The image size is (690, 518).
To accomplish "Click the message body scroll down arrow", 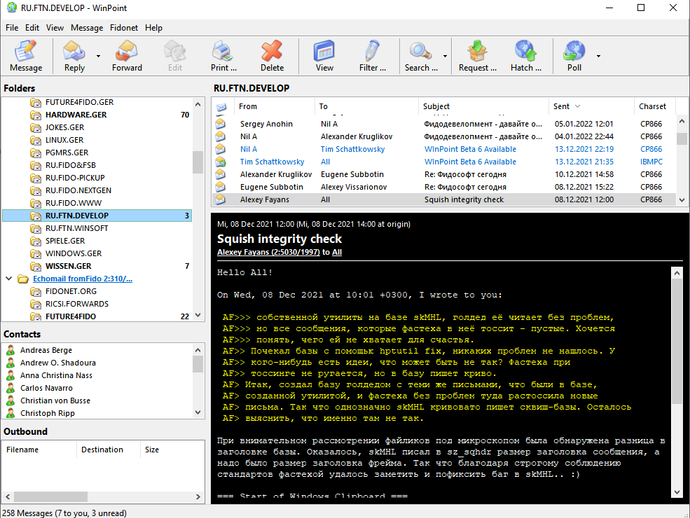I will 677,492.
